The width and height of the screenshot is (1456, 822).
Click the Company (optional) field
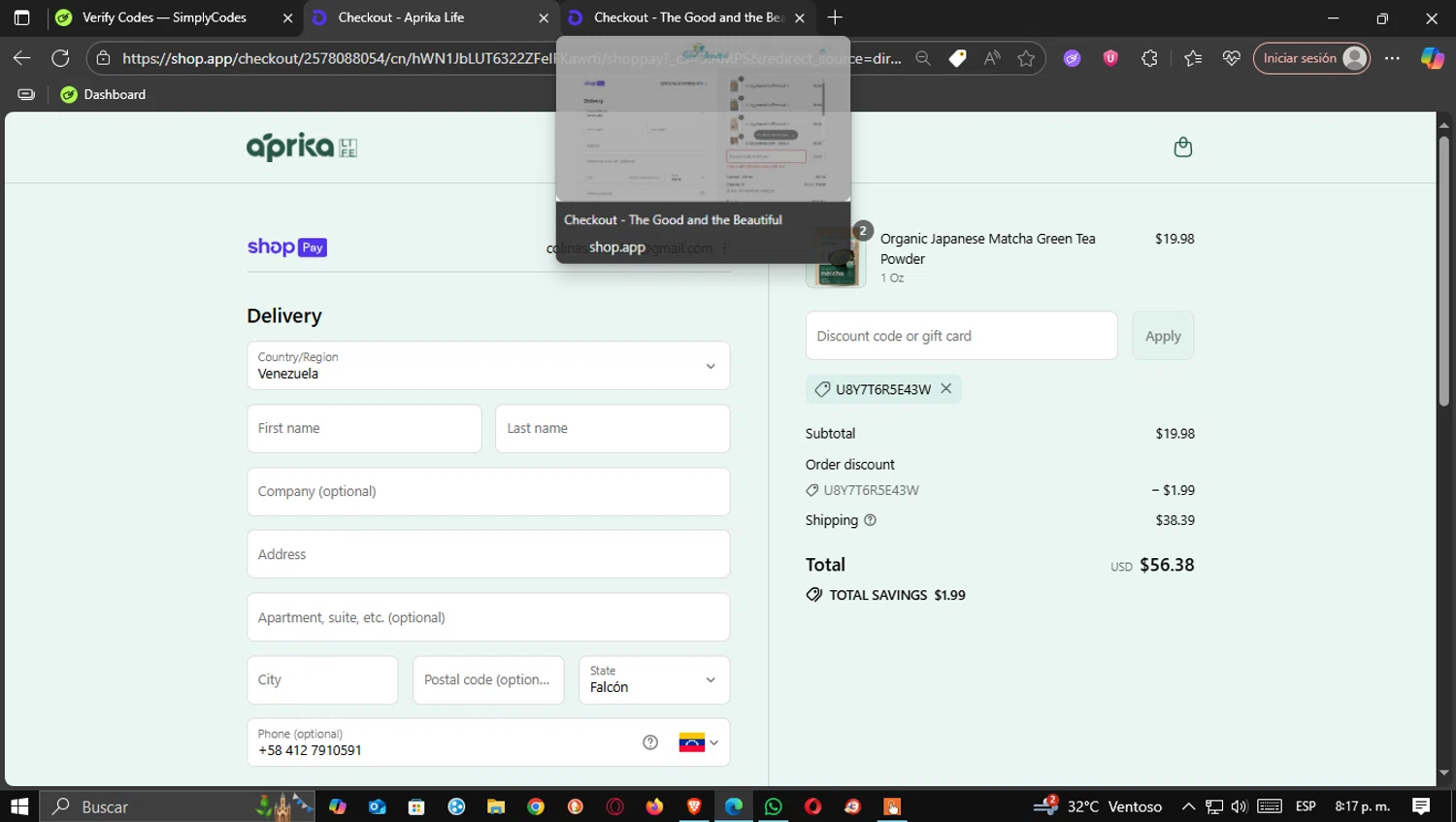pos(488,491)
